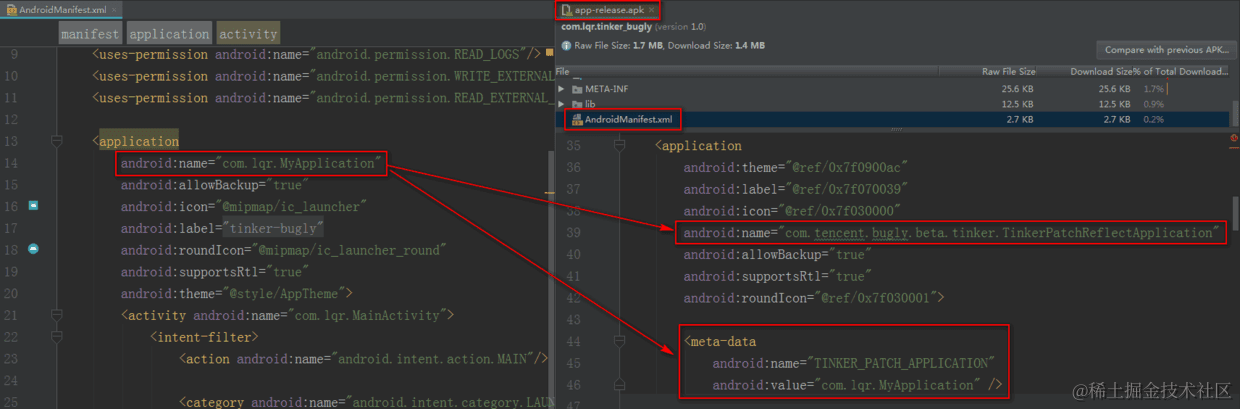The height and width of the screenshot is (409, 1240).
Task: Click the app-release.apk tab file icon
Action: click(x=567, y=9)
